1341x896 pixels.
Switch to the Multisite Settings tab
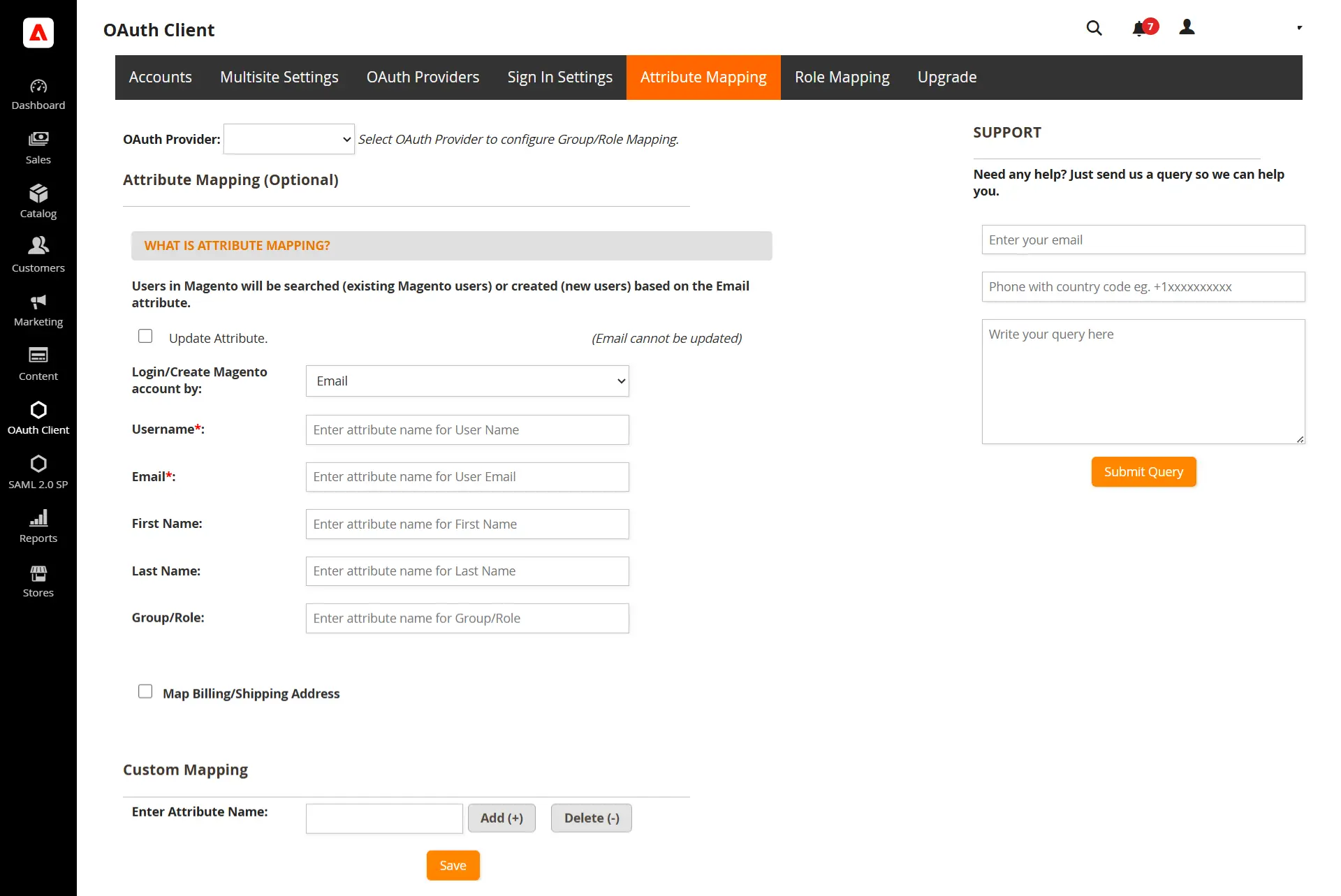coord(279,78)
